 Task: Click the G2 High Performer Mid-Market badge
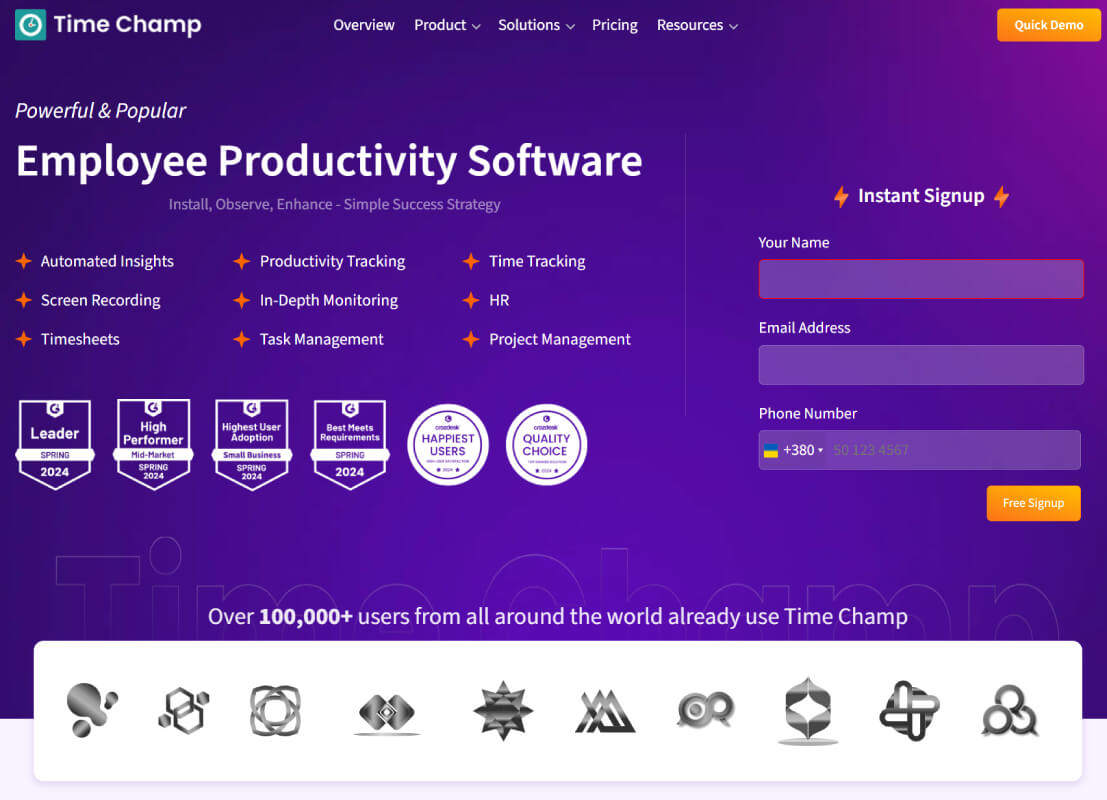pos(153,444)
